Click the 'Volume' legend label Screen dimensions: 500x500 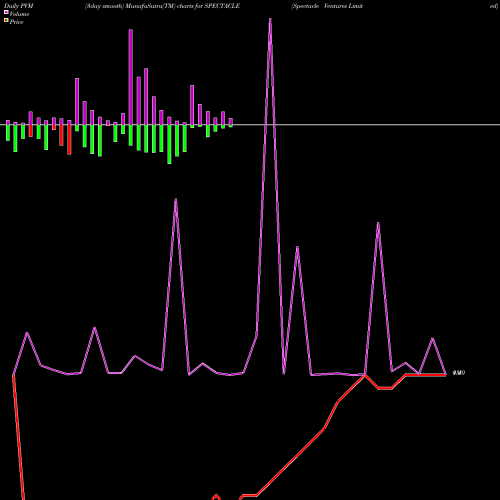19,14
